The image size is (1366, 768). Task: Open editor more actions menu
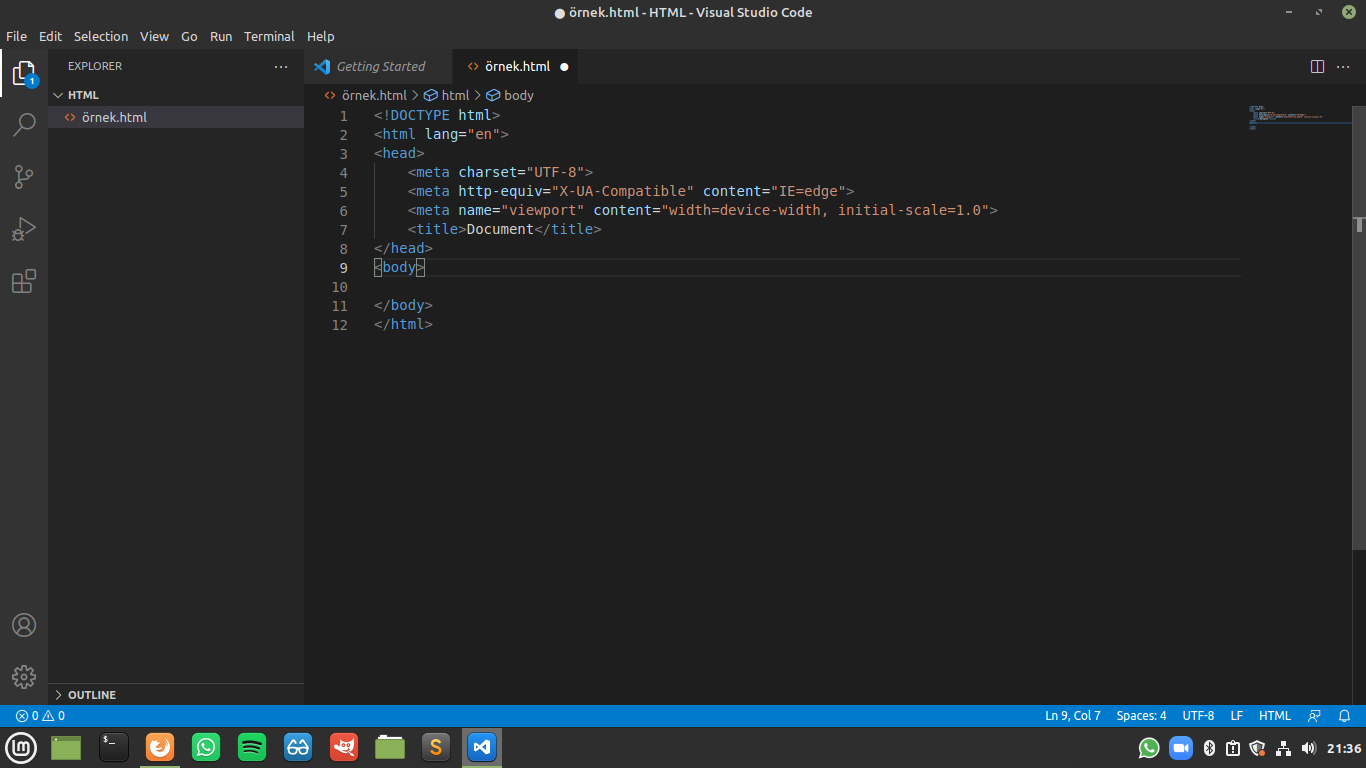pyautogui.click(x=1343, y=66)
